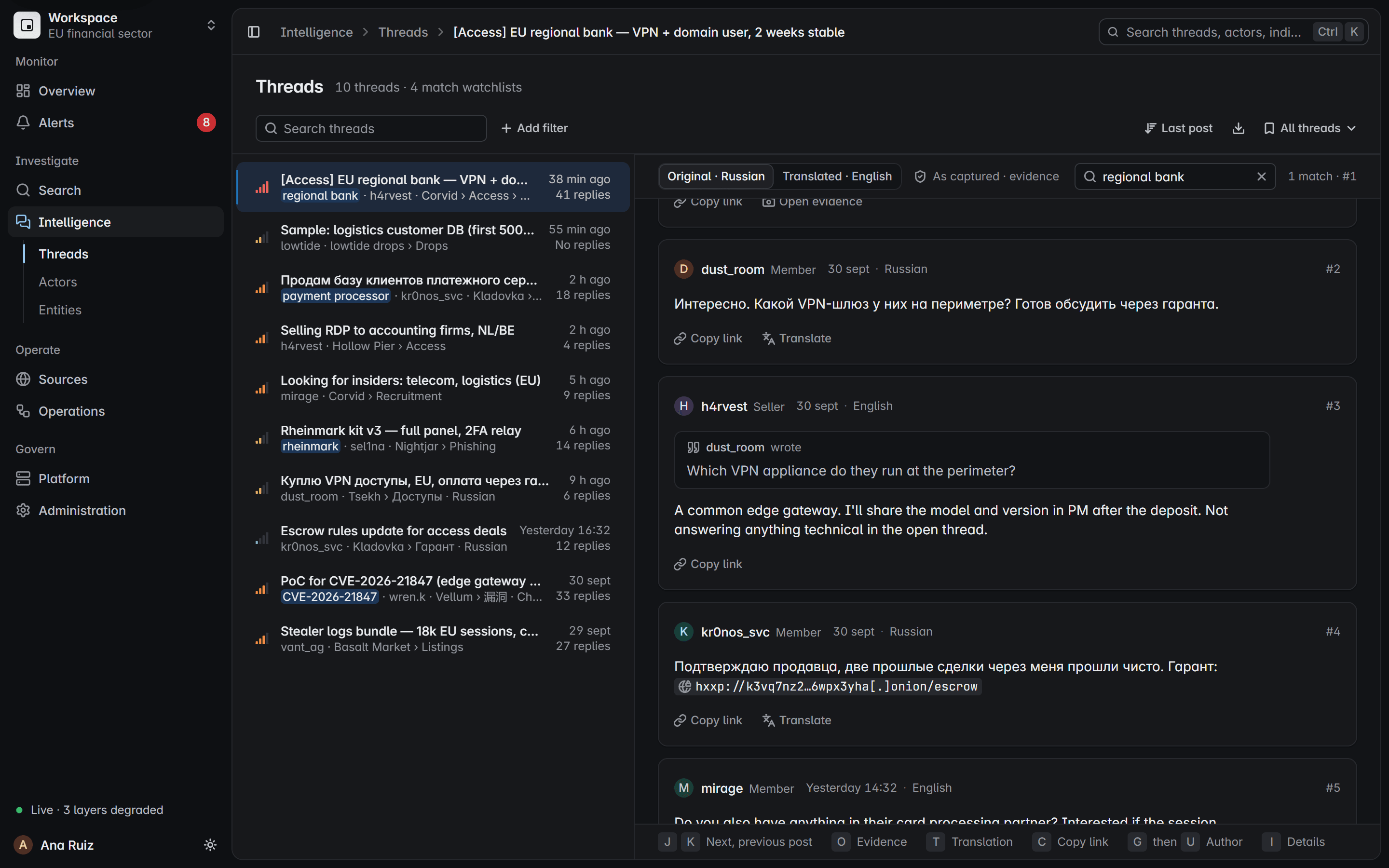Open Search in the Investigate section
This screenshot has height=868, width=1389.
pyautogui.click(x=115, y=190)
